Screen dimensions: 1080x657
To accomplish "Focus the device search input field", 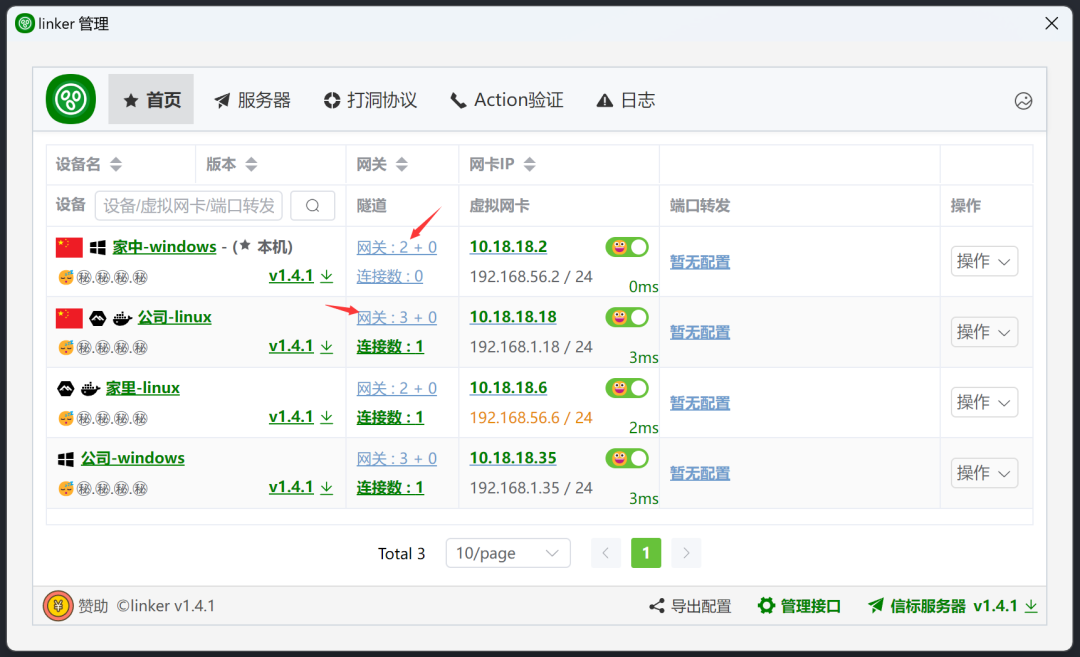I will click(x=189, y=205).
